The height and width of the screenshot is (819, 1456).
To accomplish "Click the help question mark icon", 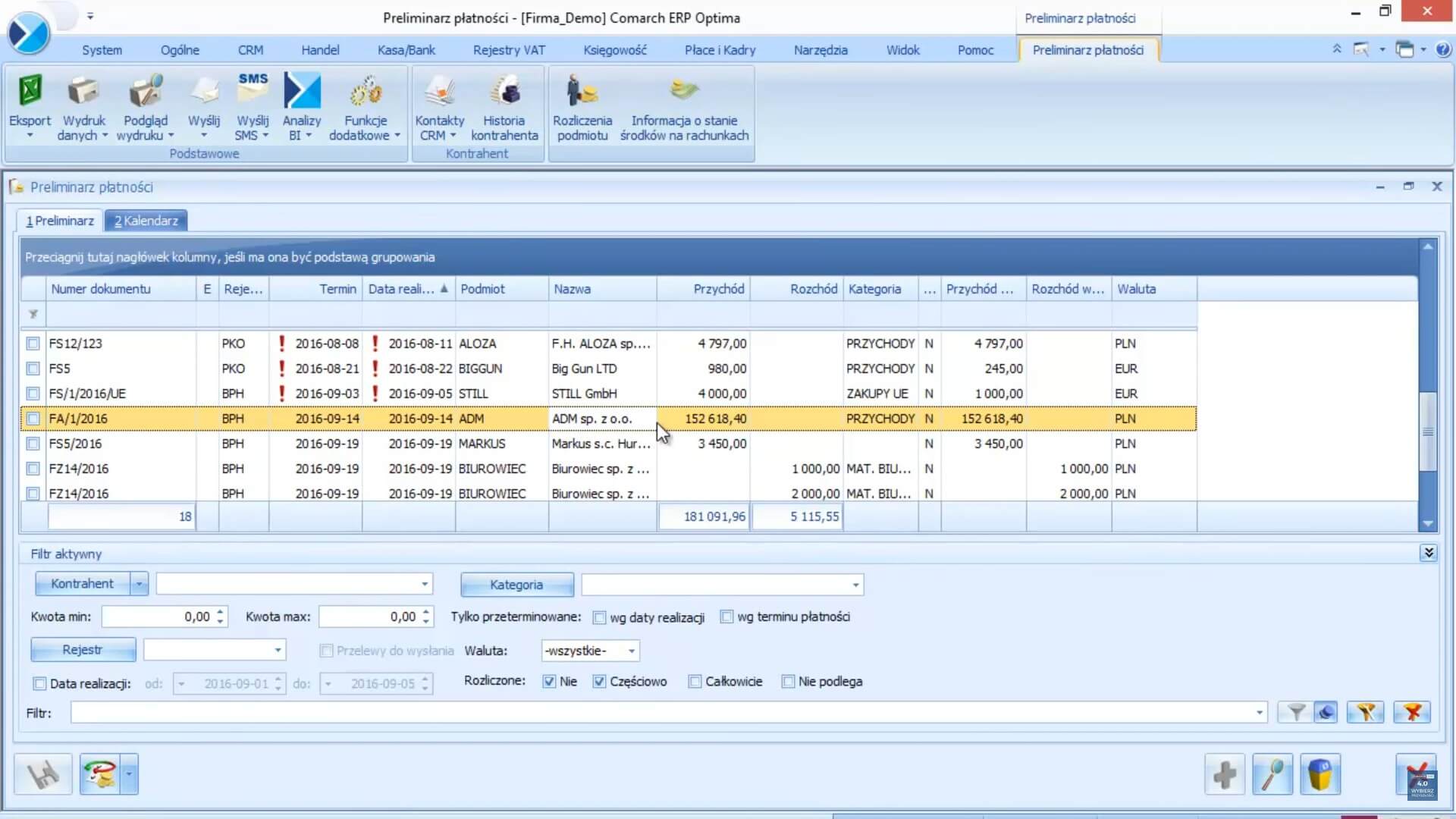I will click(1443, 49).
